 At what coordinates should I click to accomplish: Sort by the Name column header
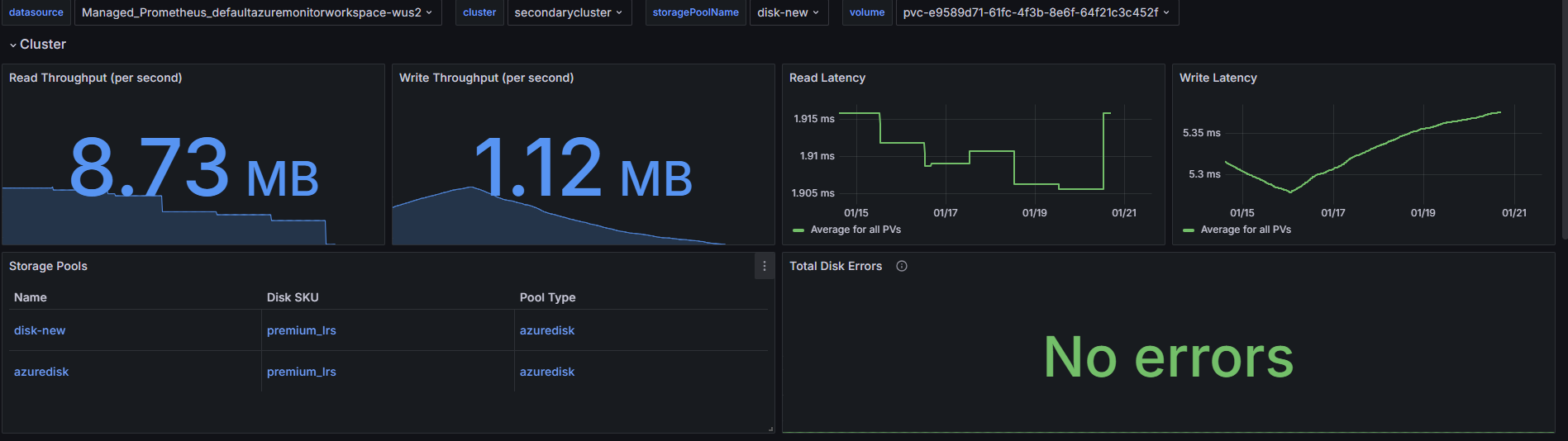31,297
